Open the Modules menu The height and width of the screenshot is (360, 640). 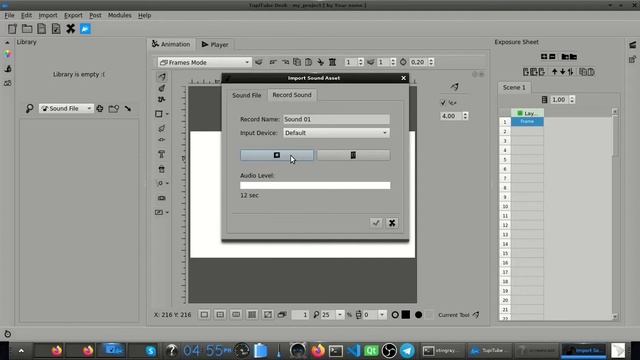coord(120,15)
